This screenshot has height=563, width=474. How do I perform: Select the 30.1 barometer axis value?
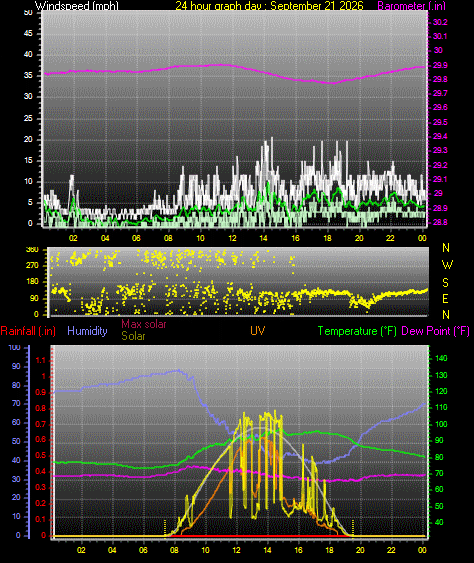point(440,36)
